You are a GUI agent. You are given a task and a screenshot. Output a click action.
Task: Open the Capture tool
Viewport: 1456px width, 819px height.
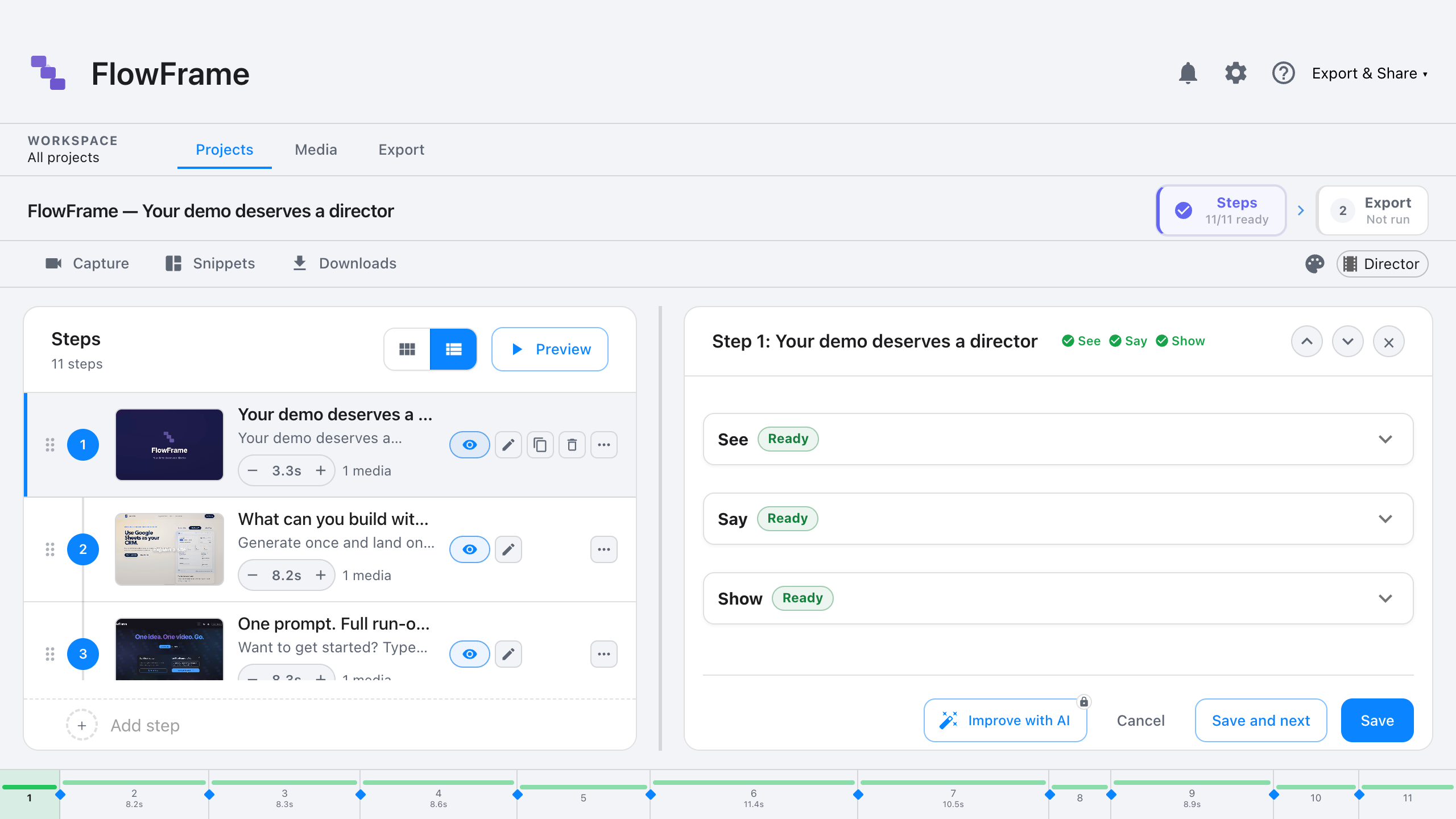point(87,263)
